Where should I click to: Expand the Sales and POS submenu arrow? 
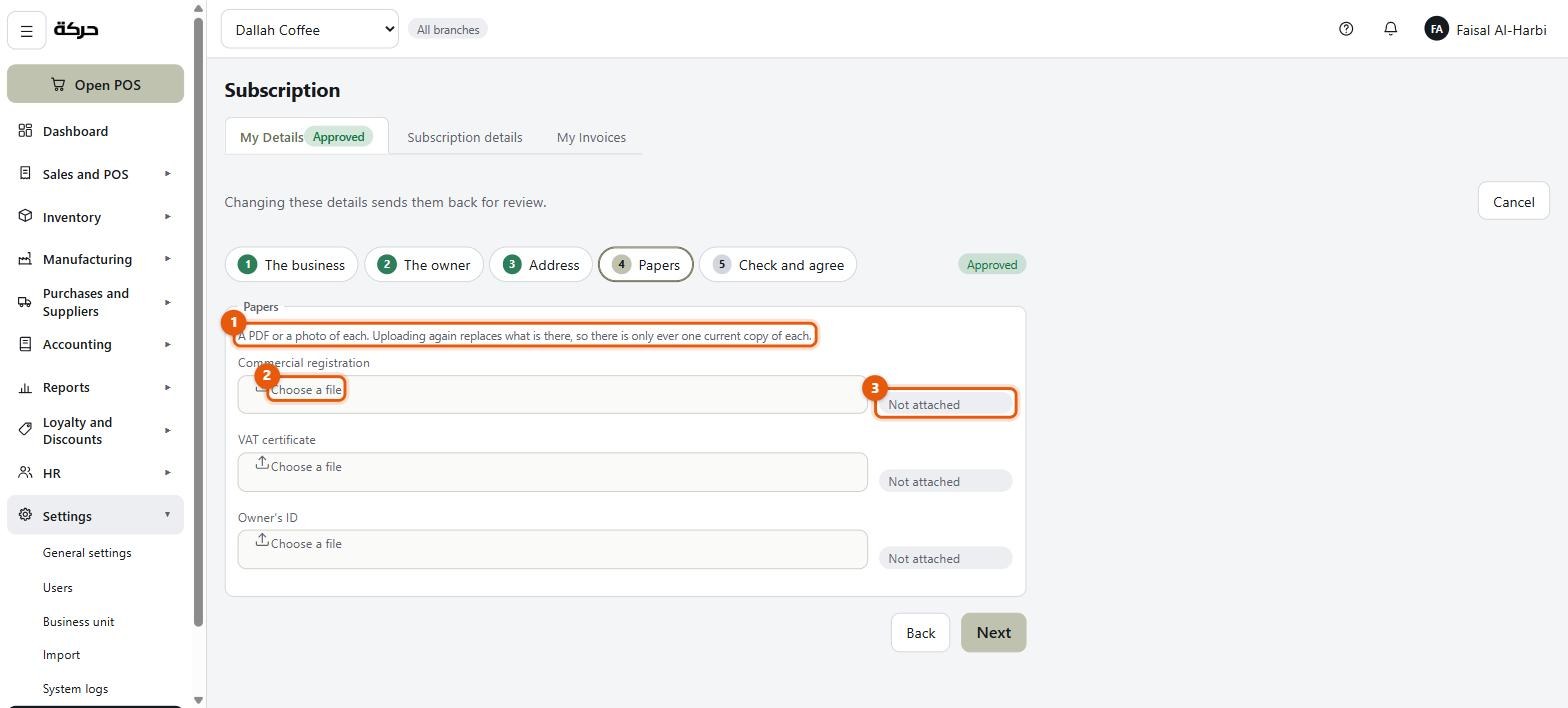pyautogui.click(x=167, y=173)
